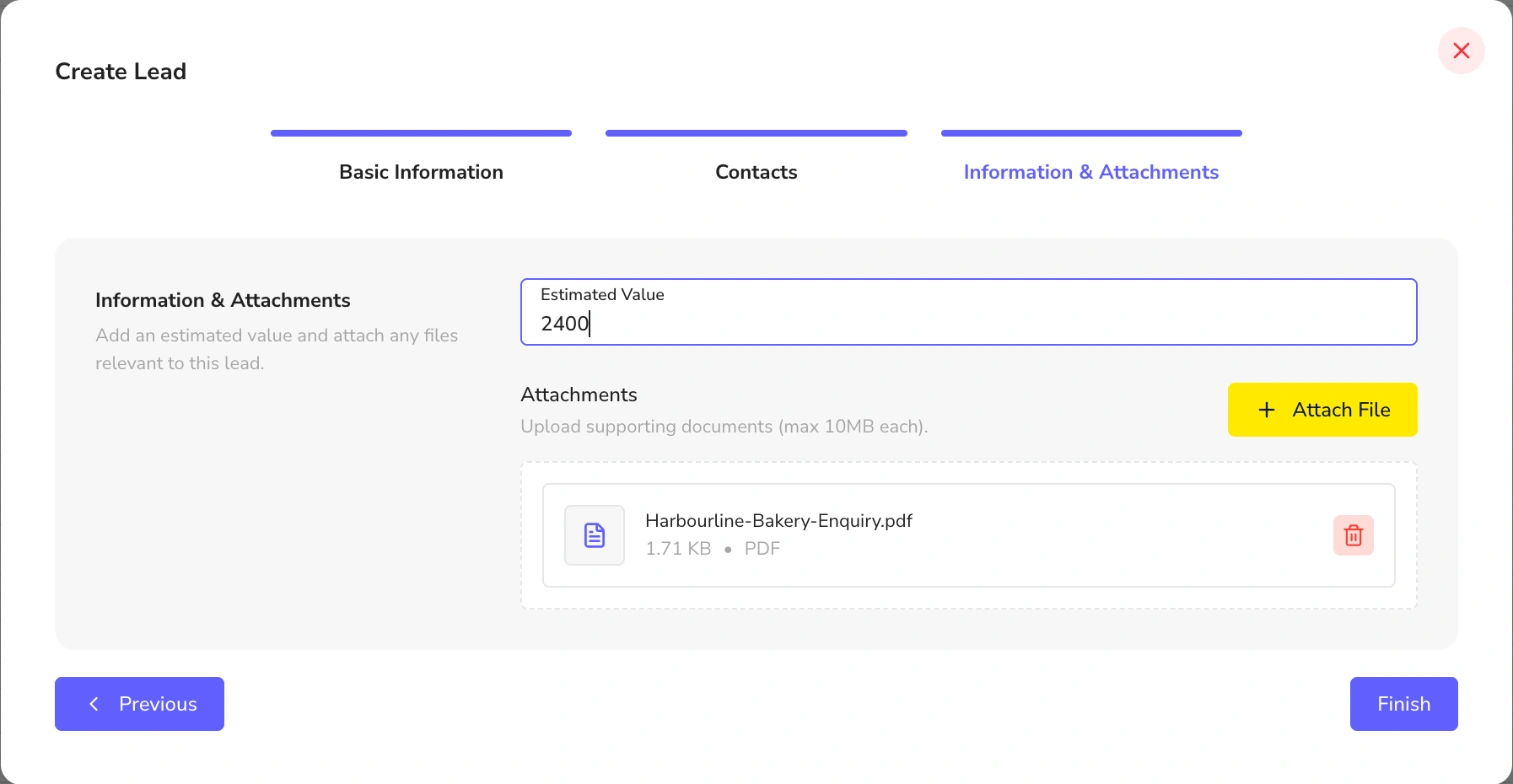The width and height of the screenshot is (1513, 784).
Task: Click the section description about estimated value
Action: (277, 349)
